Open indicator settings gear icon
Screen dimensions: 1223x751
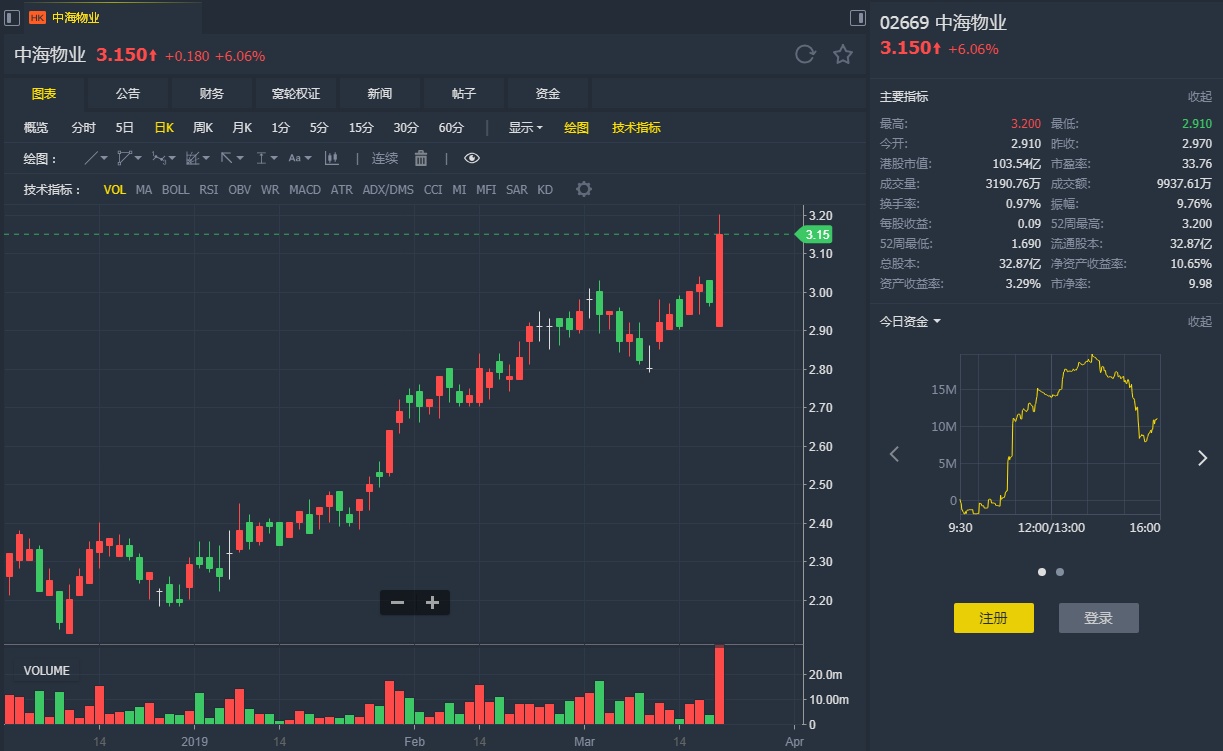[584, 190]
